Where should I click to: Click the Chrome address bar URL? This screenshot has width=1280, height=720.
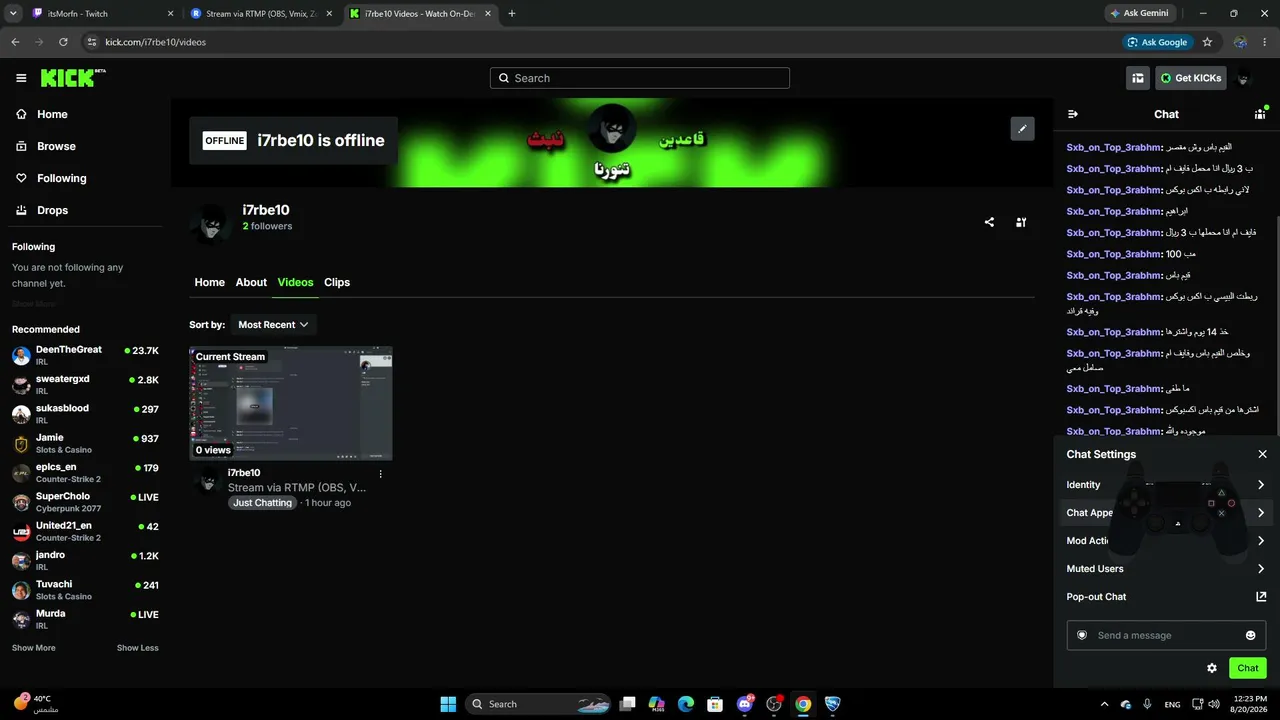click(x=156, y=42)
